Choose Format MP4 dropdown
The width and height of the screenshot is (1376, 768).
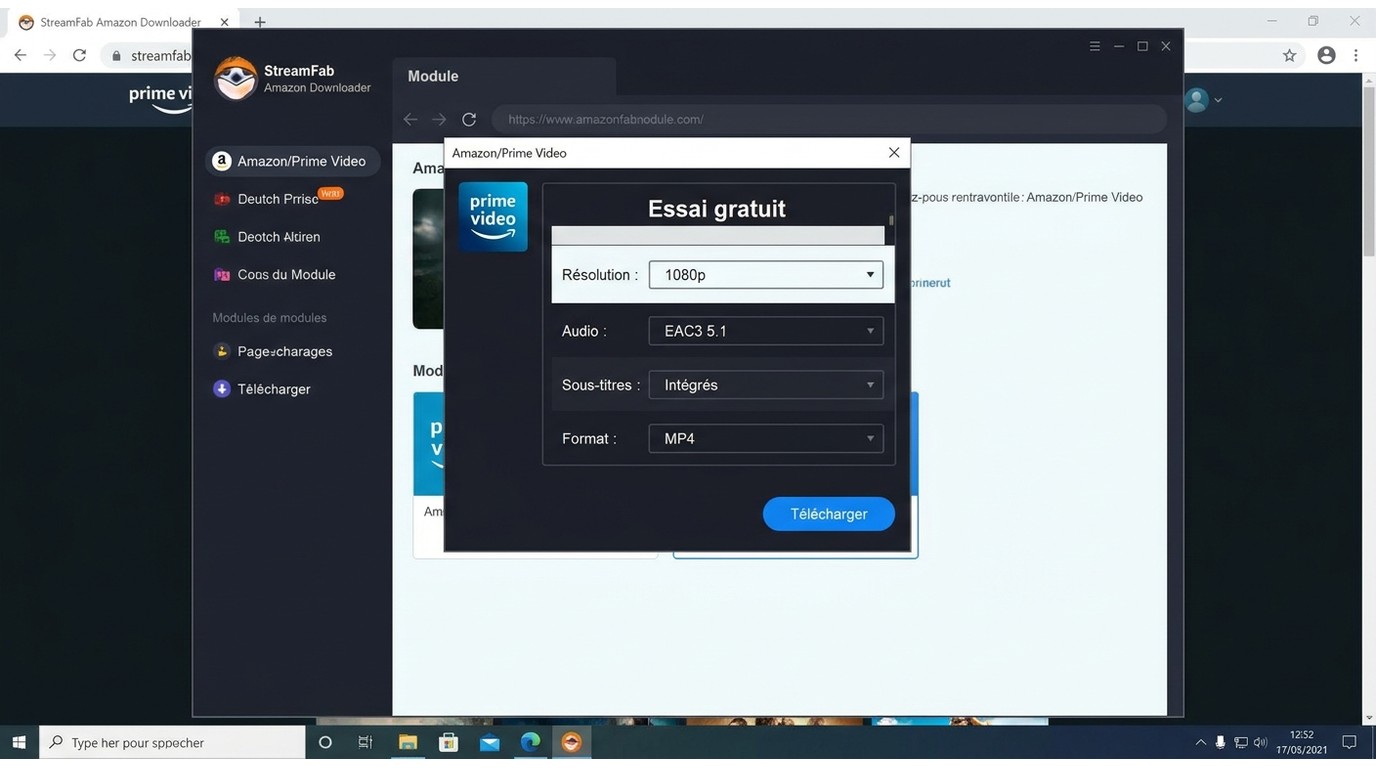click(x=766, y=439)
